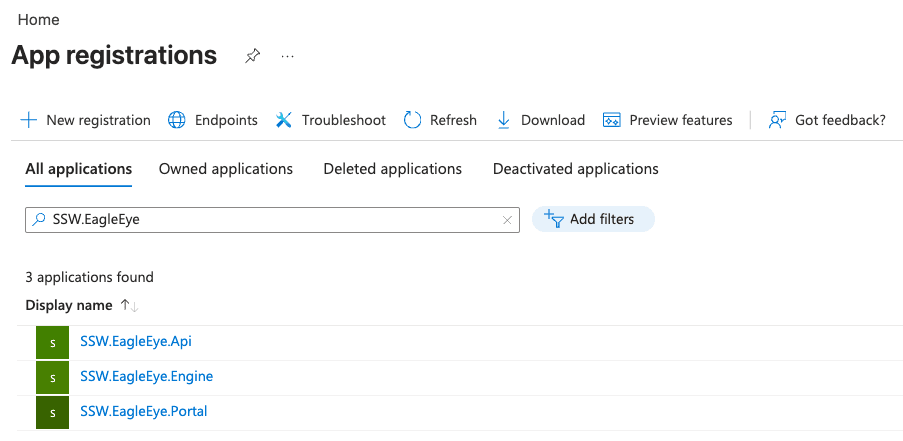This screenshot has height=441, width=903.
Task: Click the SSW.EagleEye.Portal green tile icon
Action: (x=52, y=412)
